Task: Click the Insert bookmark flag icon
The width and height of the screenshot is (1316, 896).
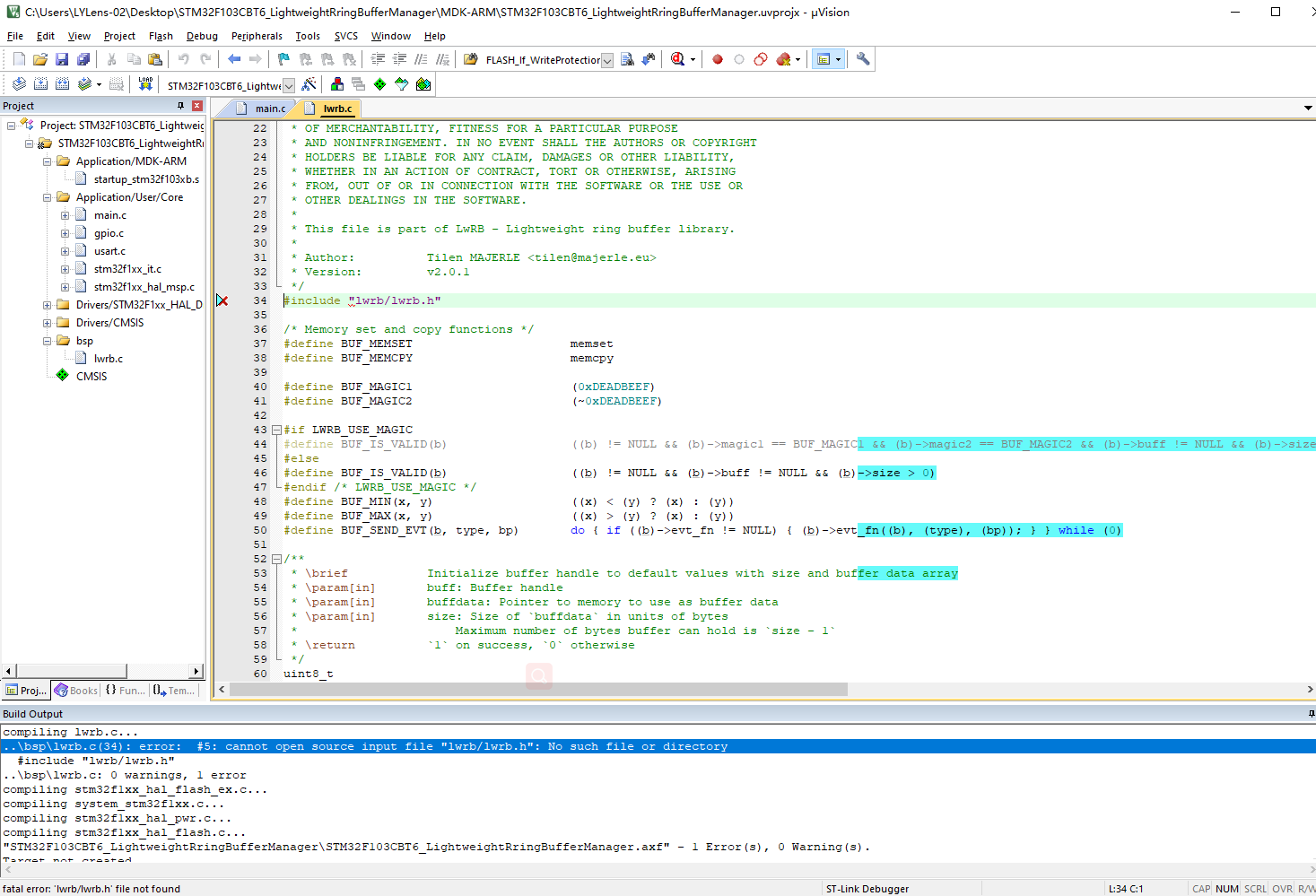Action: tap(283, 59)
